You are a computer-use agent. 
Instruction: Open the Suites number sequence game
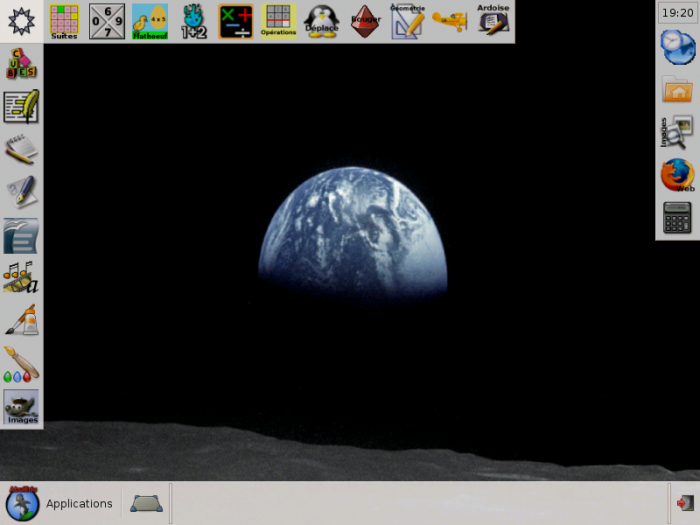(x=64, y=21)
